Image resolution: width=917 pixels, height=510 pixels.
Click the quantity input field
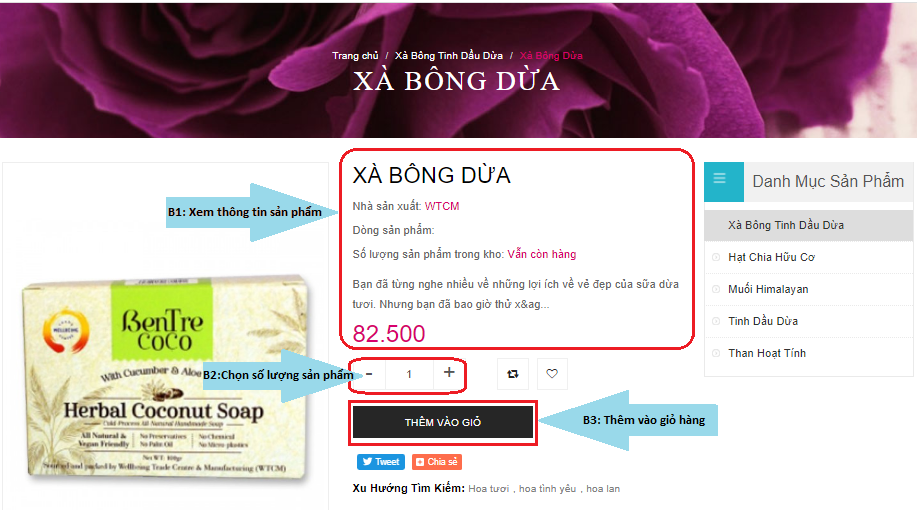point(409,374)
